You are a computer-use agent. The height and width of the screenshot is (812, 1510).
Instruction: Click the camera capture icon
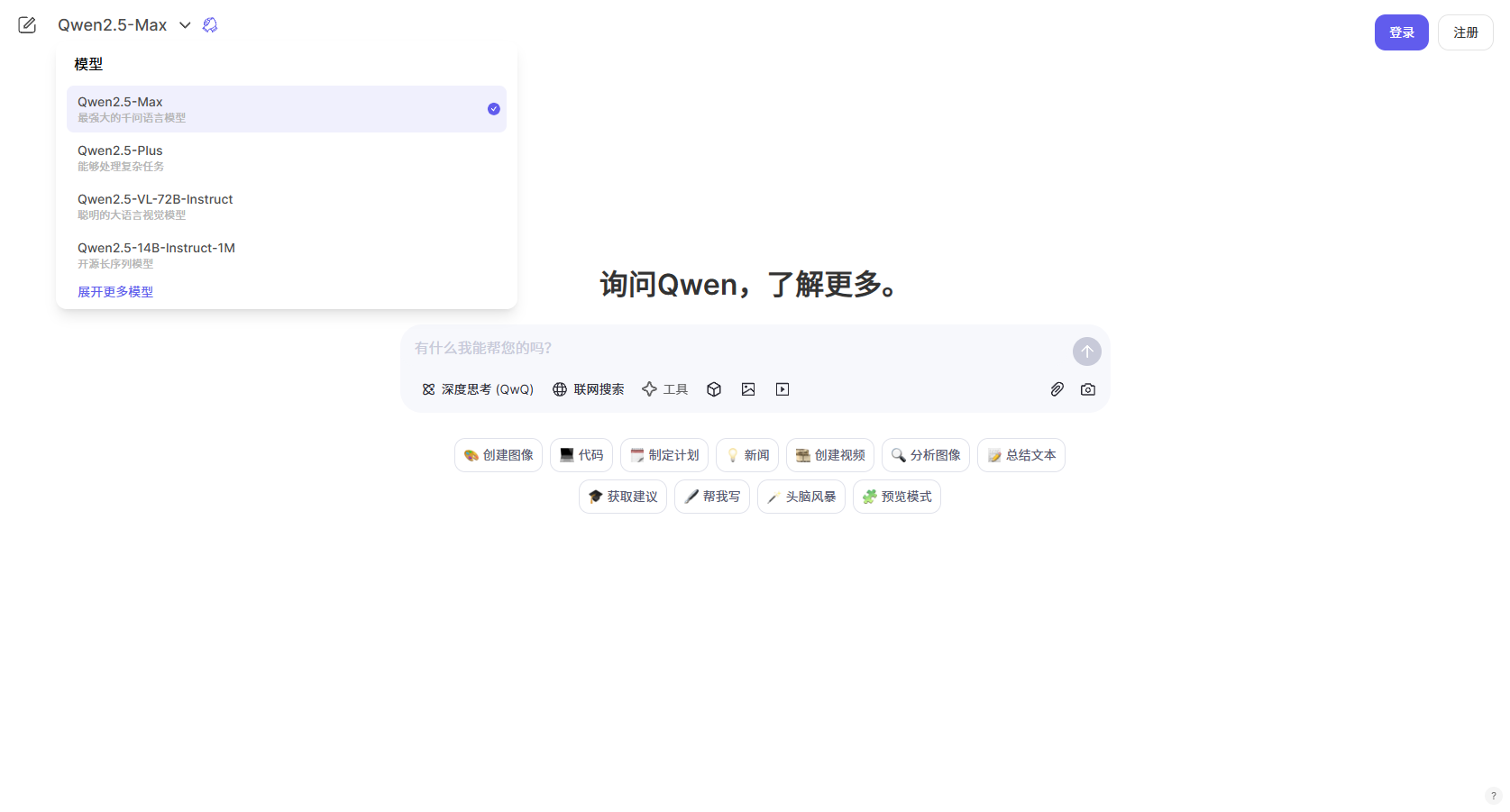pyautogui.click(x=1088, y=389)
